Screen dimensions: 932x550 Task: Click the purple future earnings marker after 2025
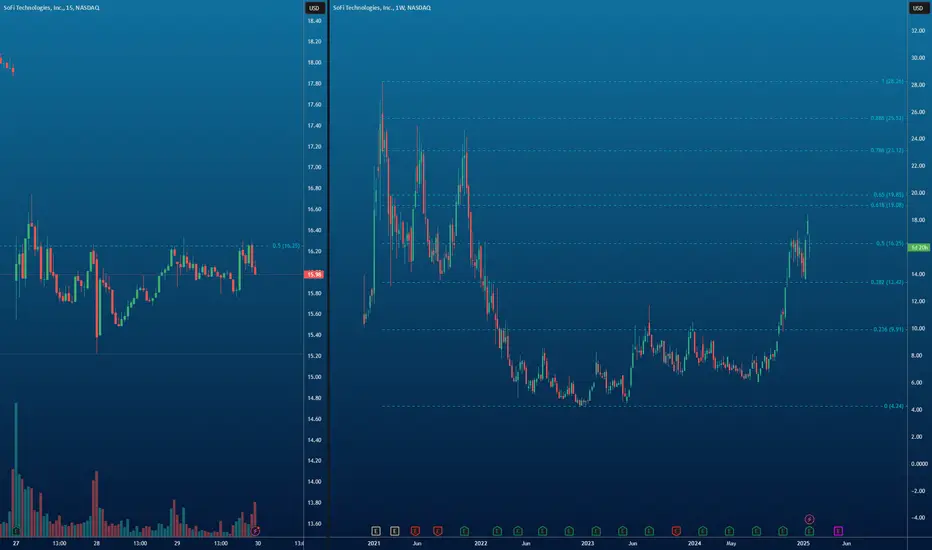(838, 531)
